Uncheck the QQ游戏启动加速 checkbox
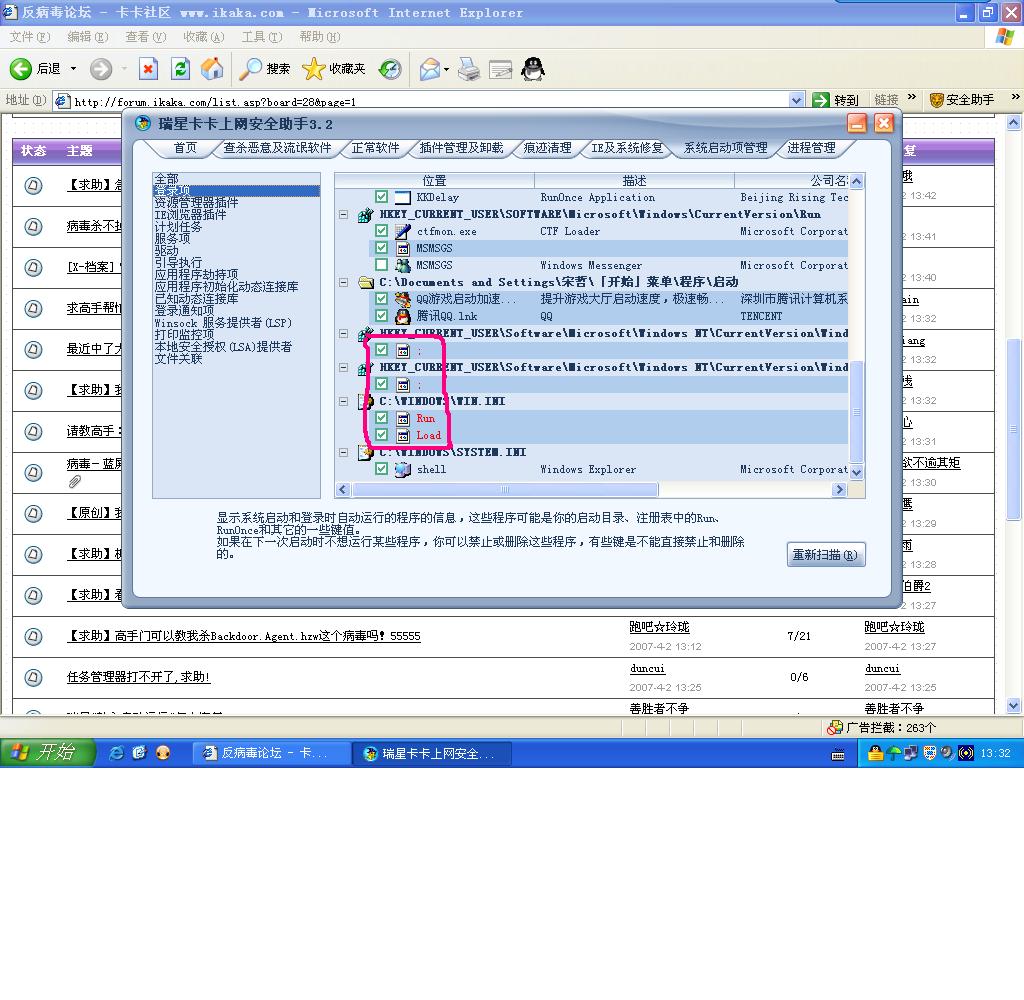 [x=381, y=298]
